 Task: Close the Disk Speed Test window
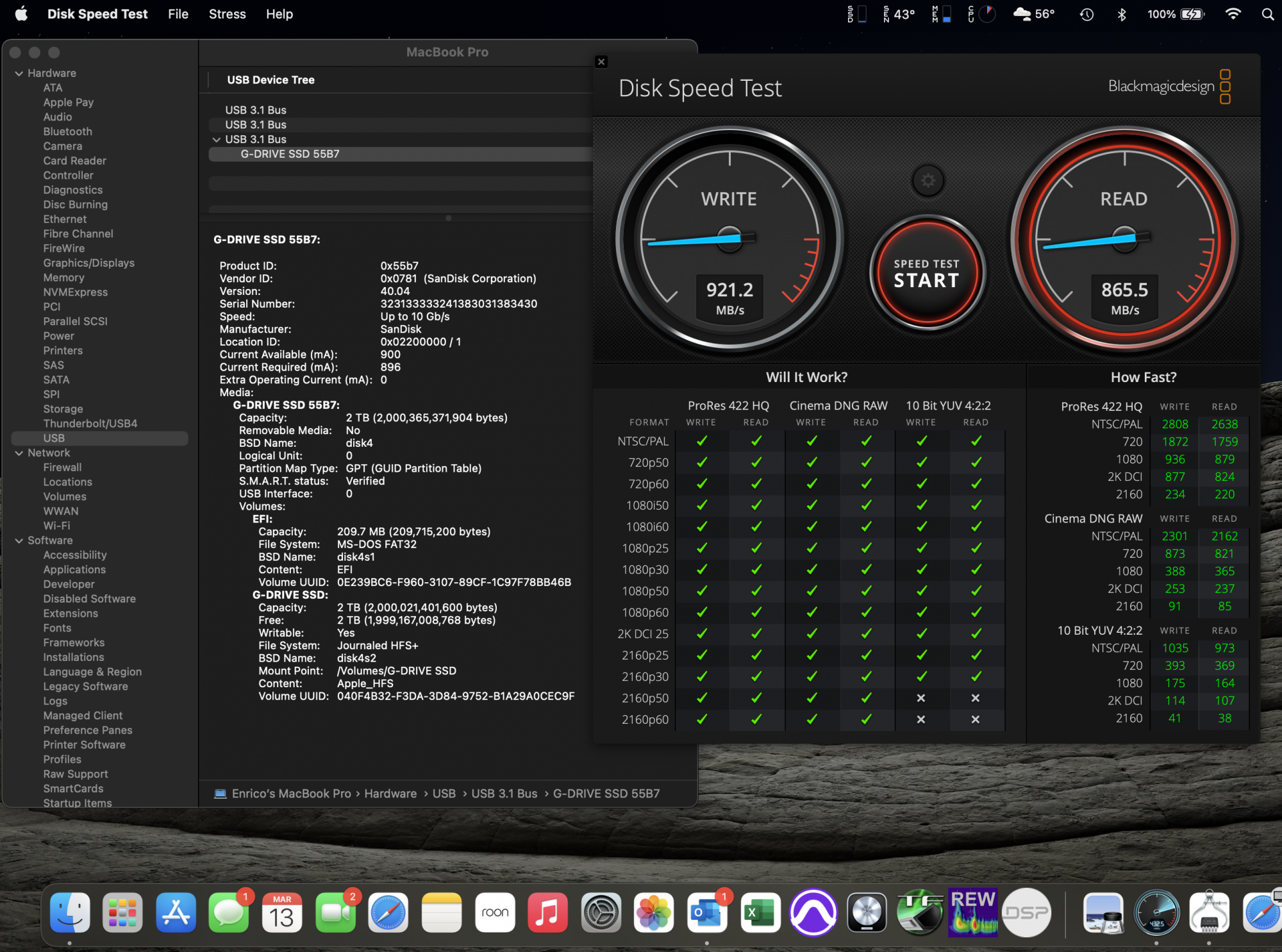pos(601,62)
